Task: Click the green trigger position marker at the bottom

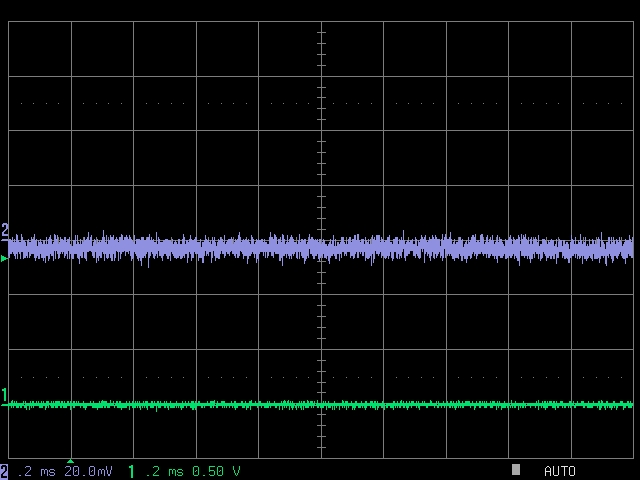Action: click(70, 461)
